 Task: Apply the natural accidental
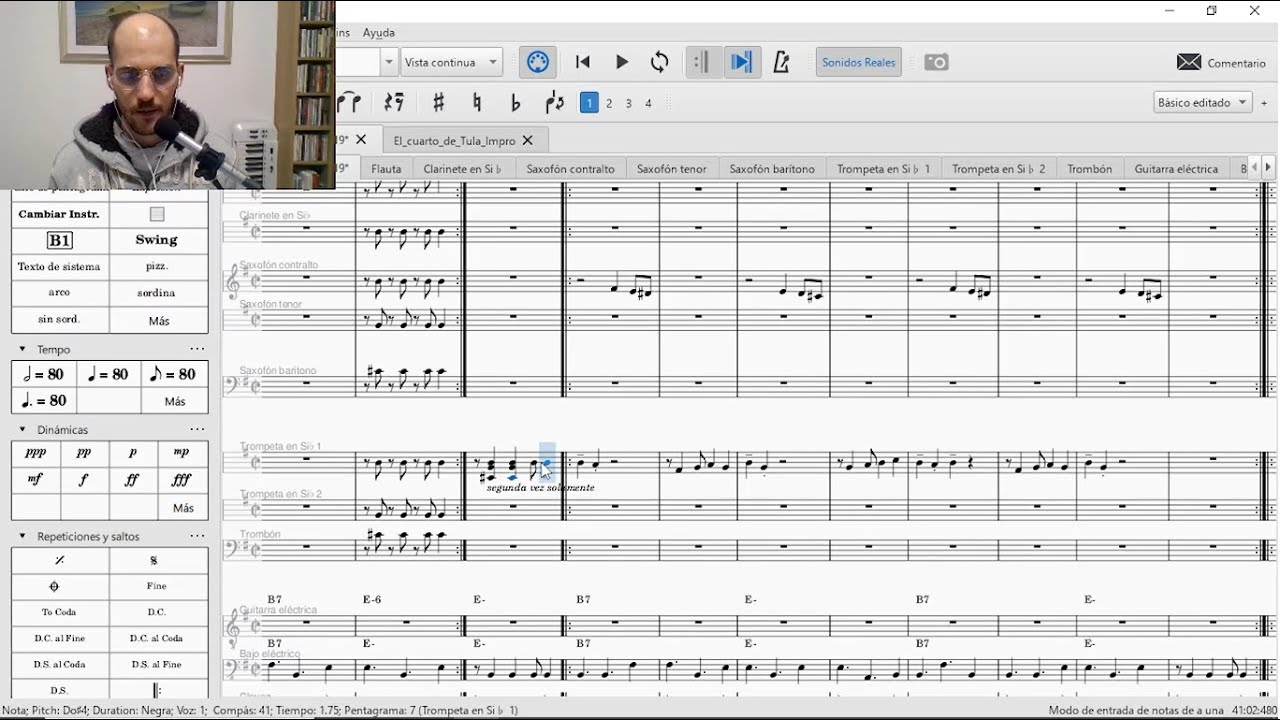coord(477,102)
